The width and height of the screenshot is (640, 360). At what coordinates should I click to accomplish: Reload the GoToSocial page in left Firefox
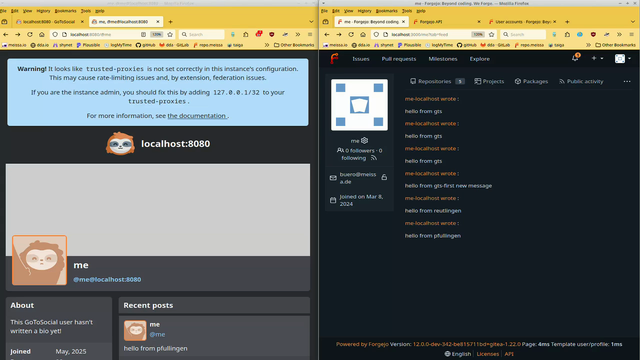tap(29, 35)
